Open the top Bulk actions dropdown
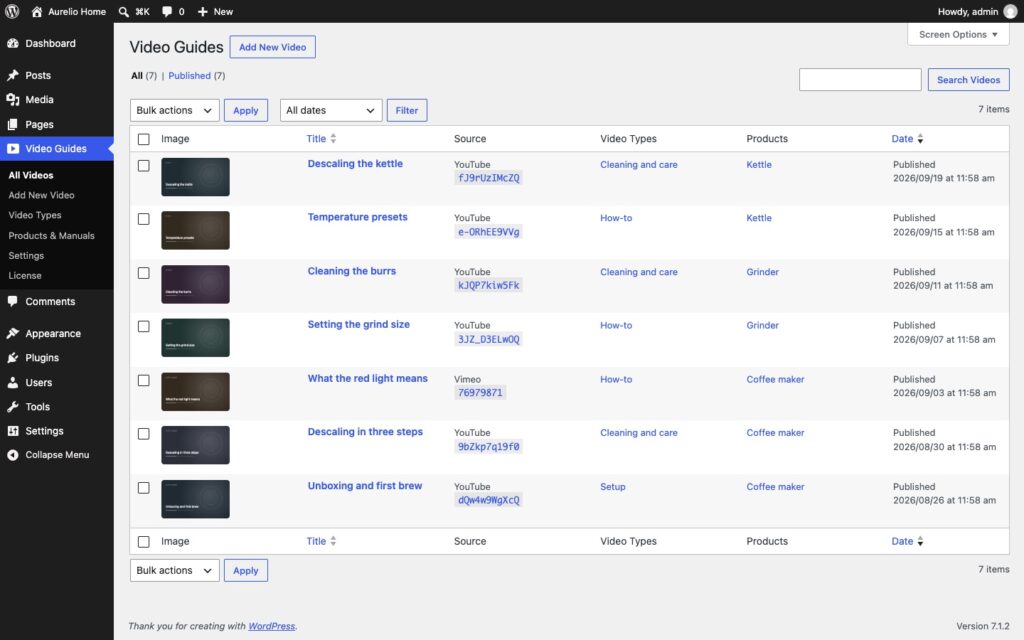Image resolution: width=1024 pixels, height=640 pixels. coord(174,110)
